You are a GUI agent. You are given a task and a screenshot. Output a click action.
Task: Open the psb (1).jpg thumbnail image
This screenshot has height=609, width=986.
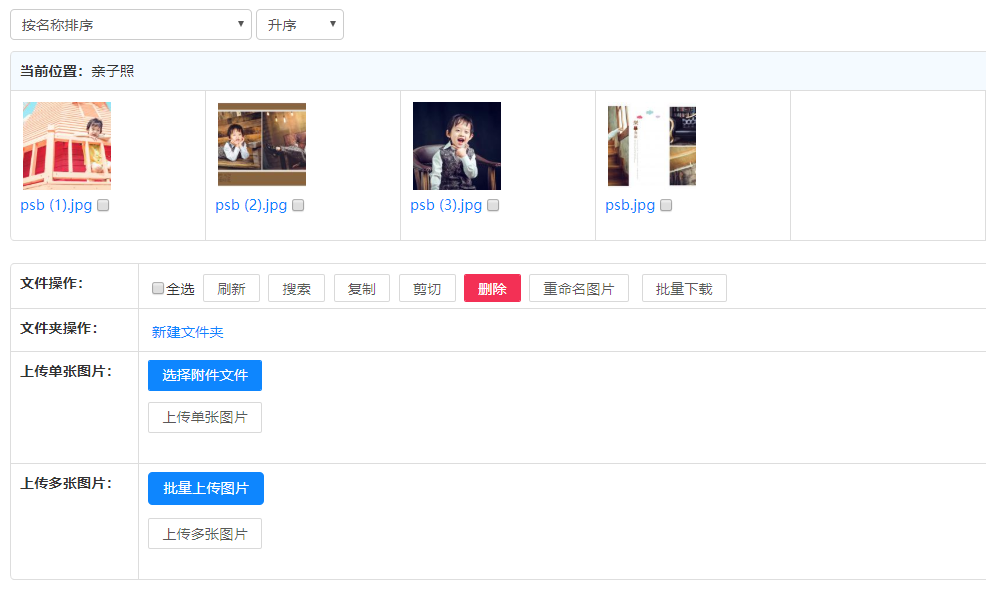coord(66,146)
